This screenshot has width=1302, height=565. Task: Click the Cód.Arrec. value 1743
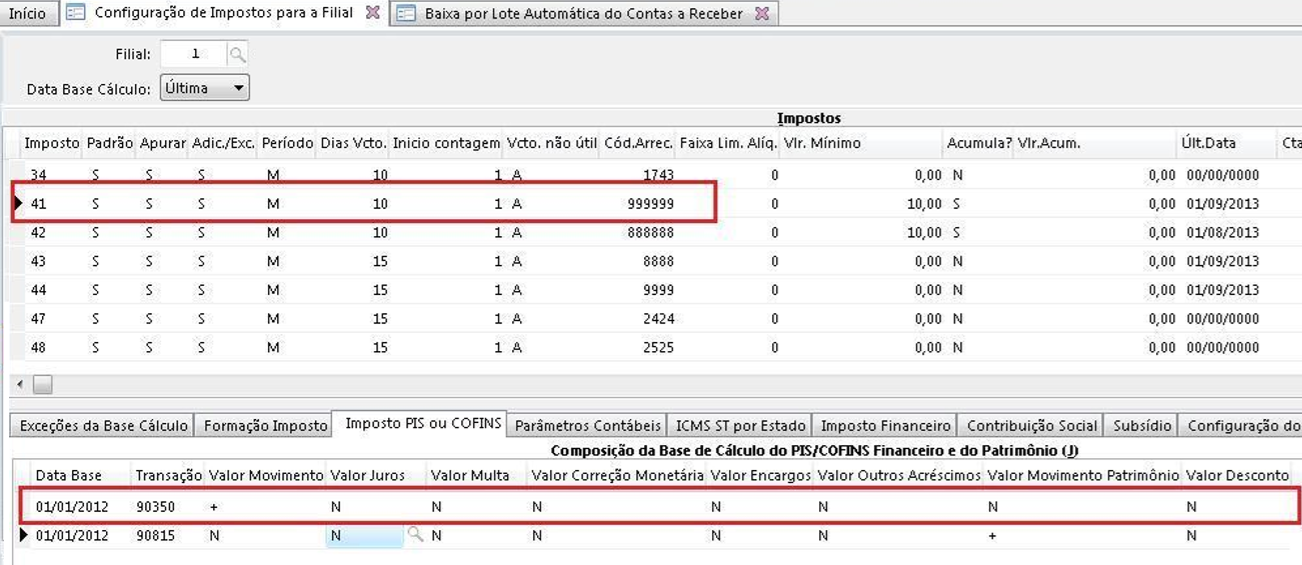point(657,175)
